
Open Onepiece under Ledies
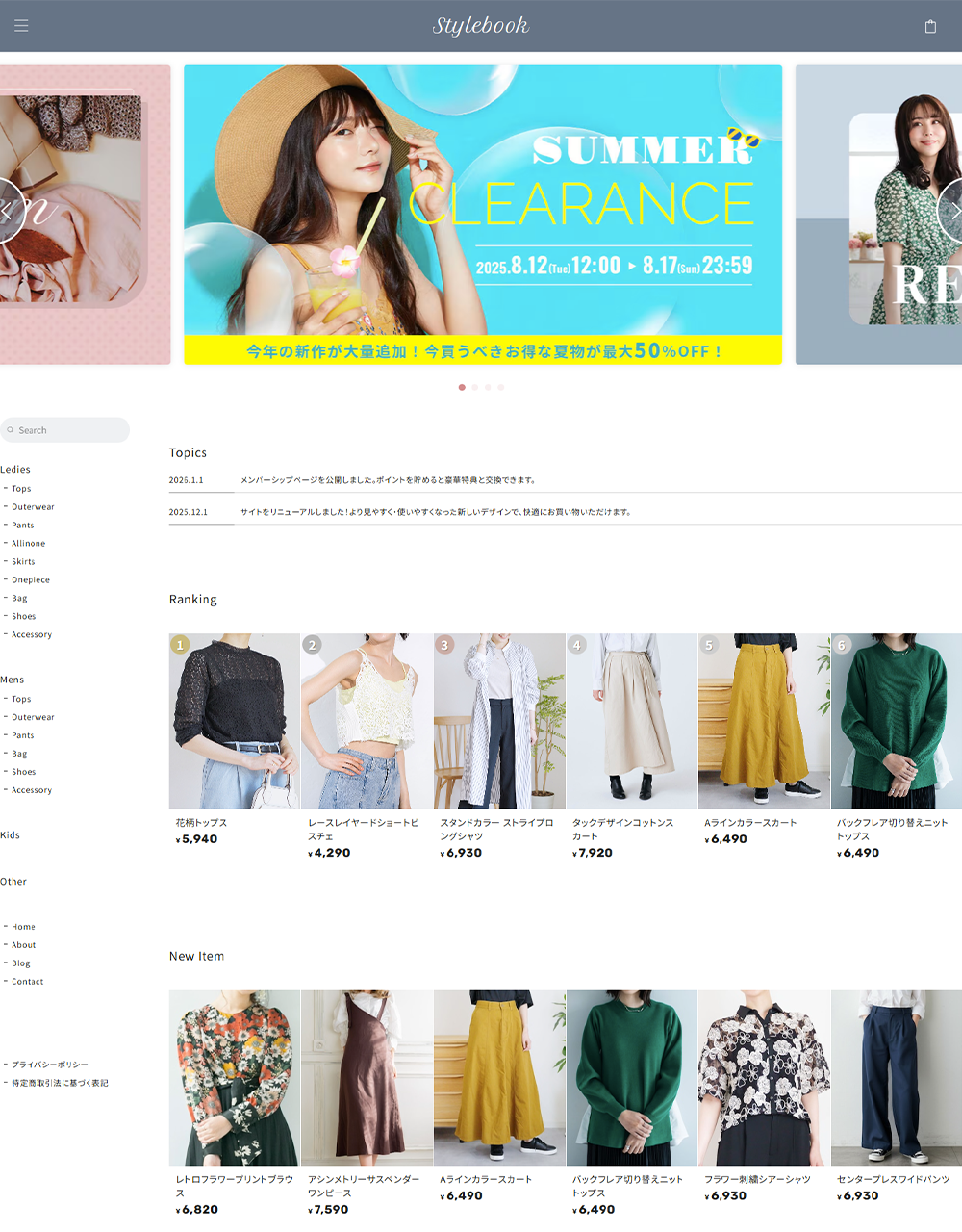(x=31, y=580)
